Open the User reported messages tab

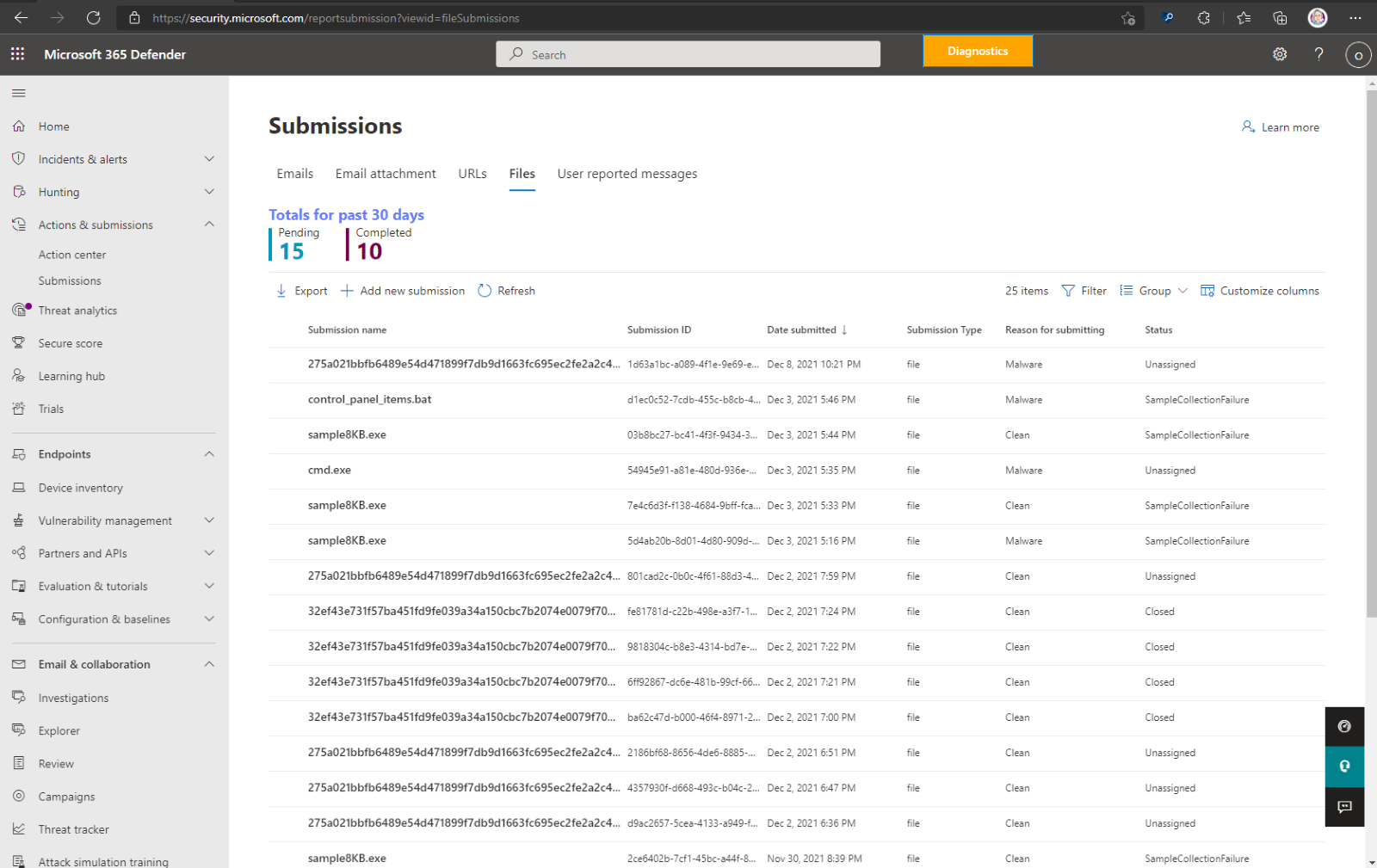627,173
